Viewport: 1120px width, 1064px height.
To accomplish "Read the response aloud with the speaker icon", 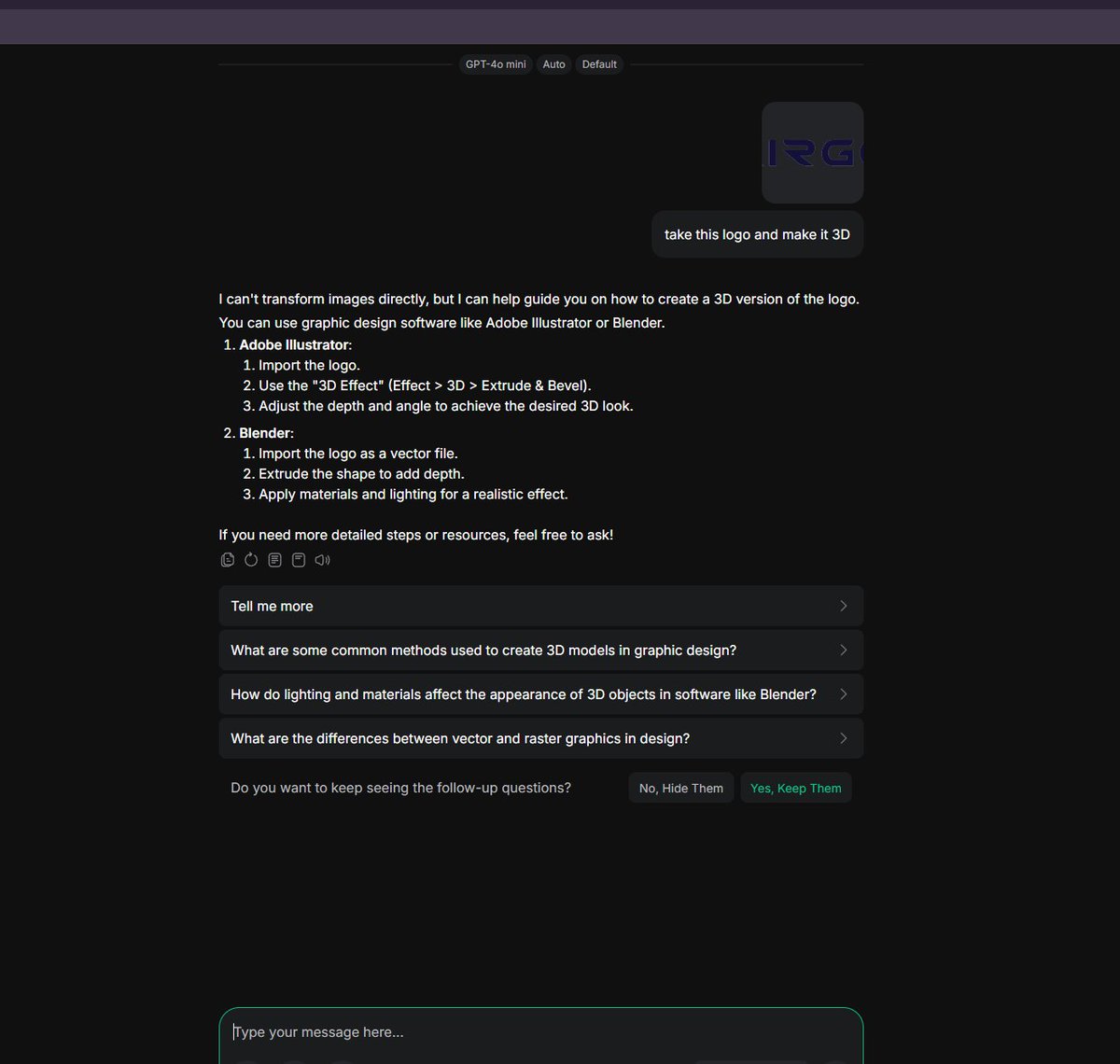I will click(323, 560).
